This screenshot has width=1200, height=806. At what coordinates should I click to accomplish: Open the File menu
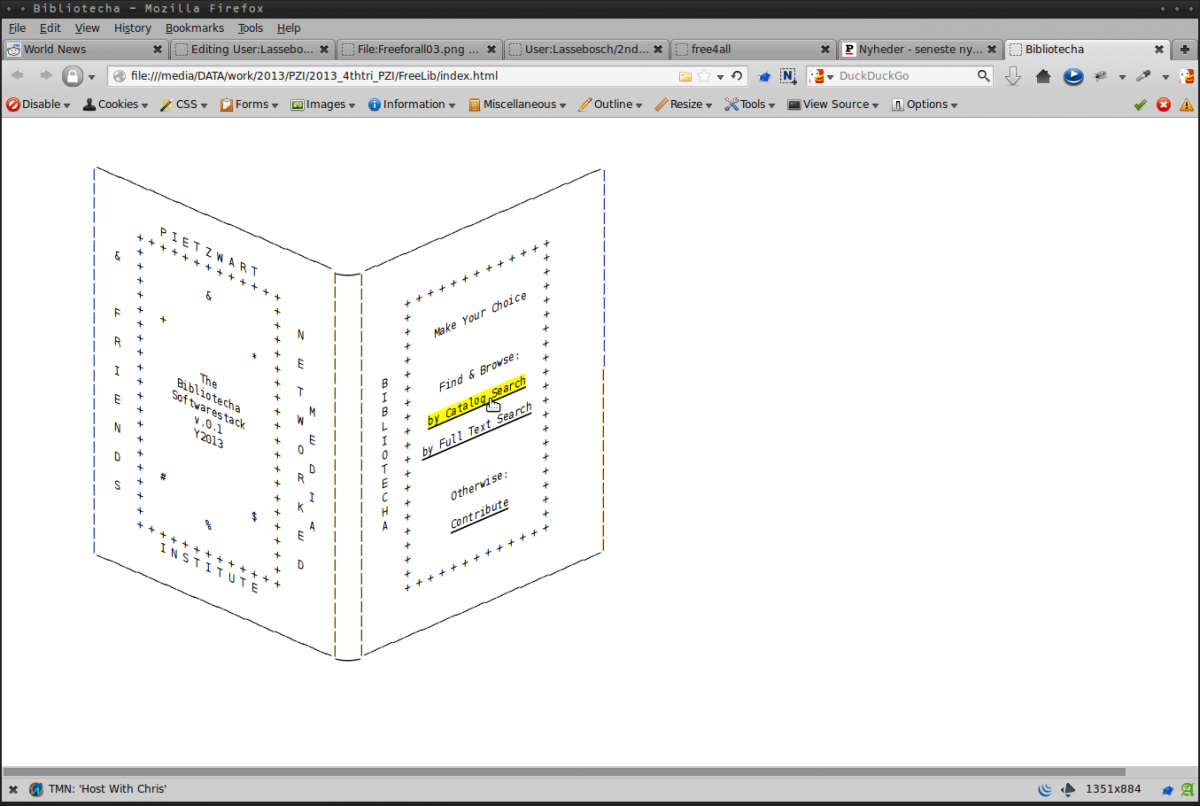17,28
